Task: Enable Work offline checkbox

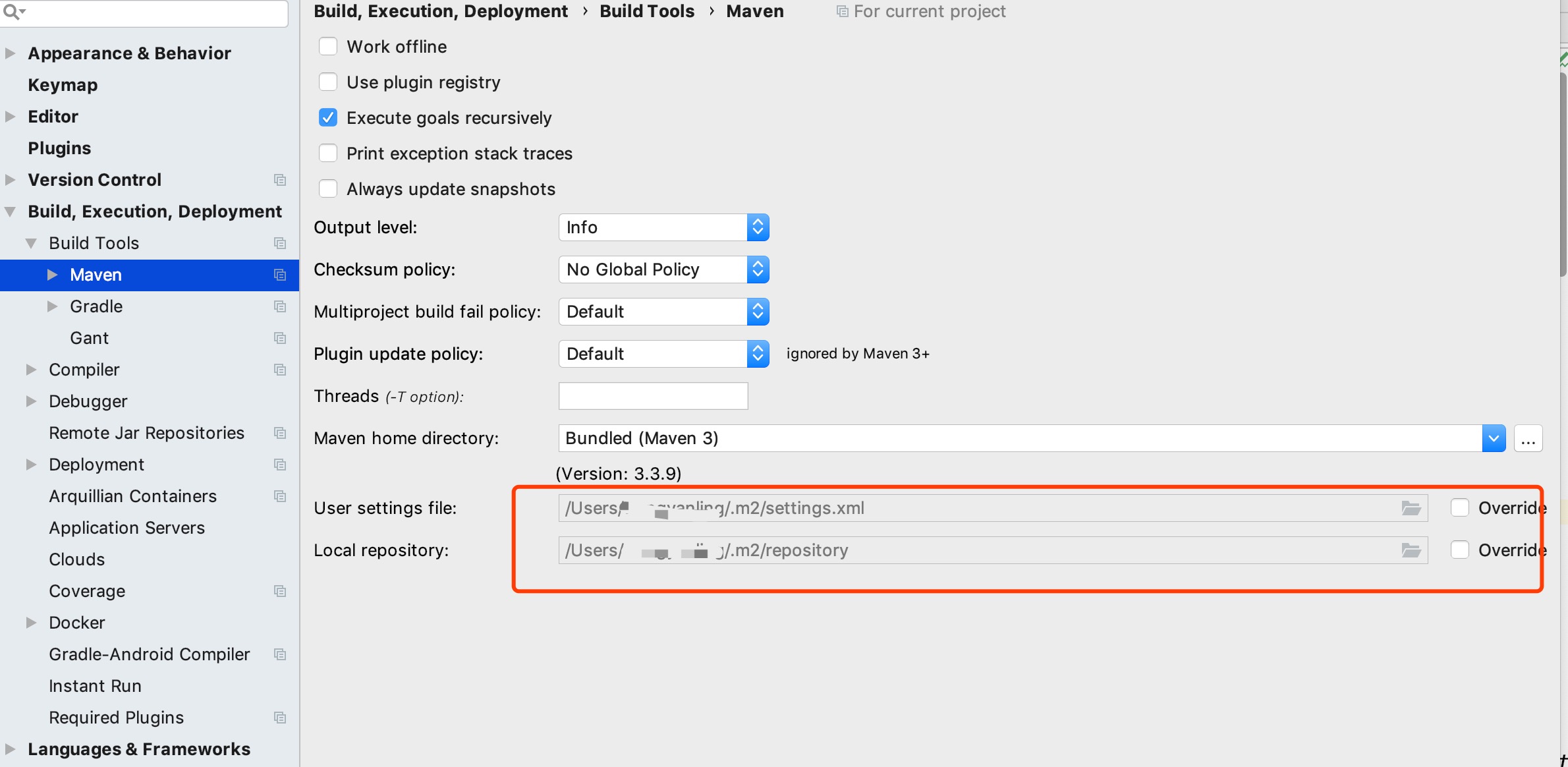Action: (328, 47)
